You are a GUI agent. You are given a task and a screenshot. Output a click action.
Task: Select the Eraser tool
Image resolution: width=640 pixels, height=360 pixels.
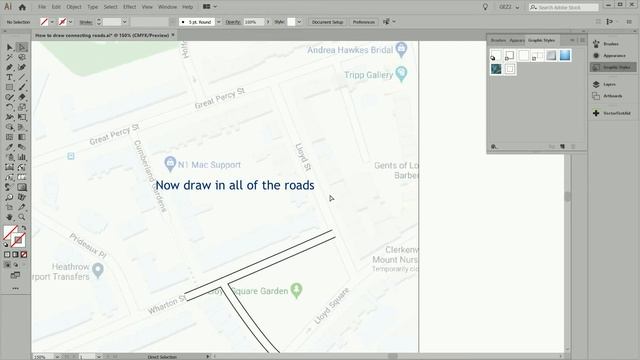pyautogui.click(x=22, y=97)
